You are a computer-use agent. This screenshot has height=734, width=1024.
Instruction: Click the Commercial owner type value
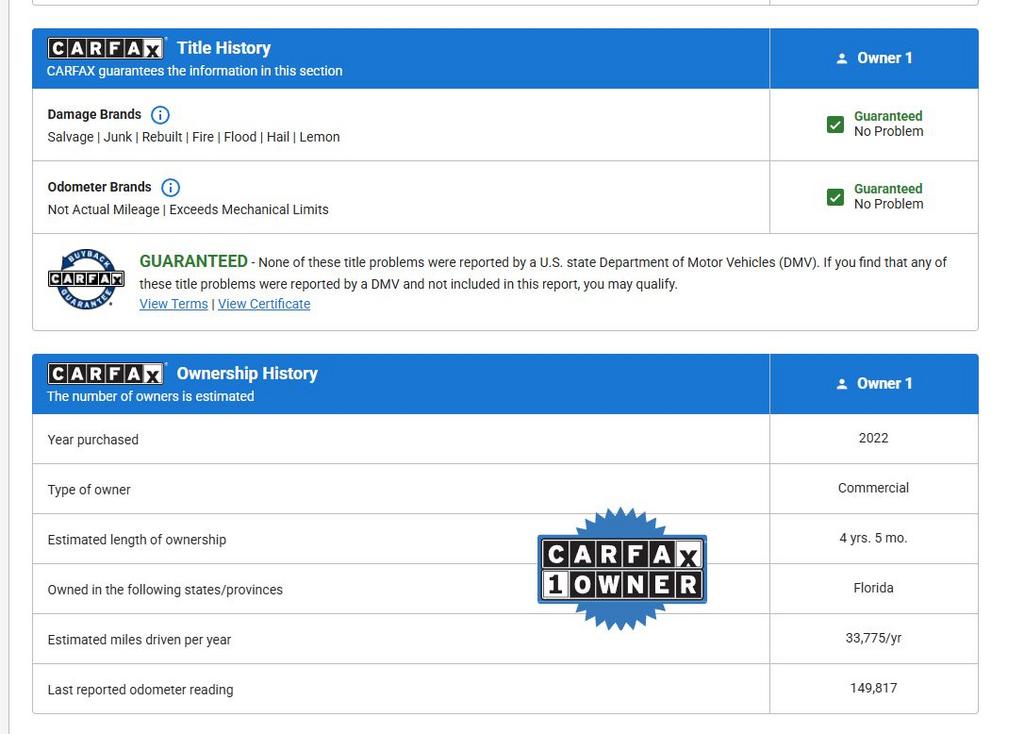pyautogui.click(x=873, y=488)
